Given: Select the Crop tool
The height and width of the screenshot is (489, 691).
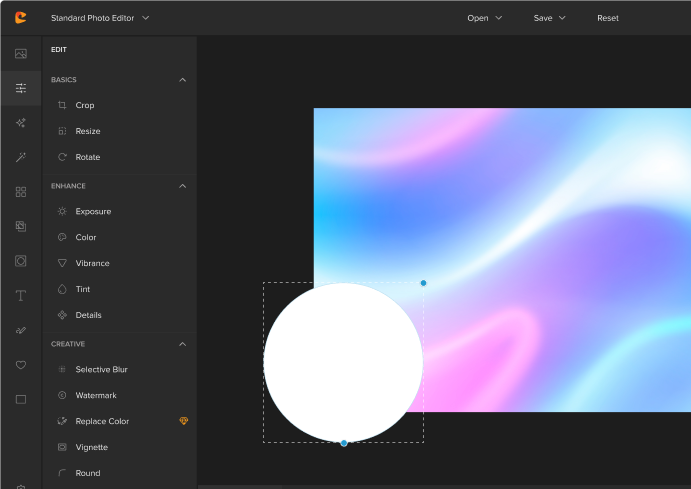Looking at the screenshot, I should [85, 105].
